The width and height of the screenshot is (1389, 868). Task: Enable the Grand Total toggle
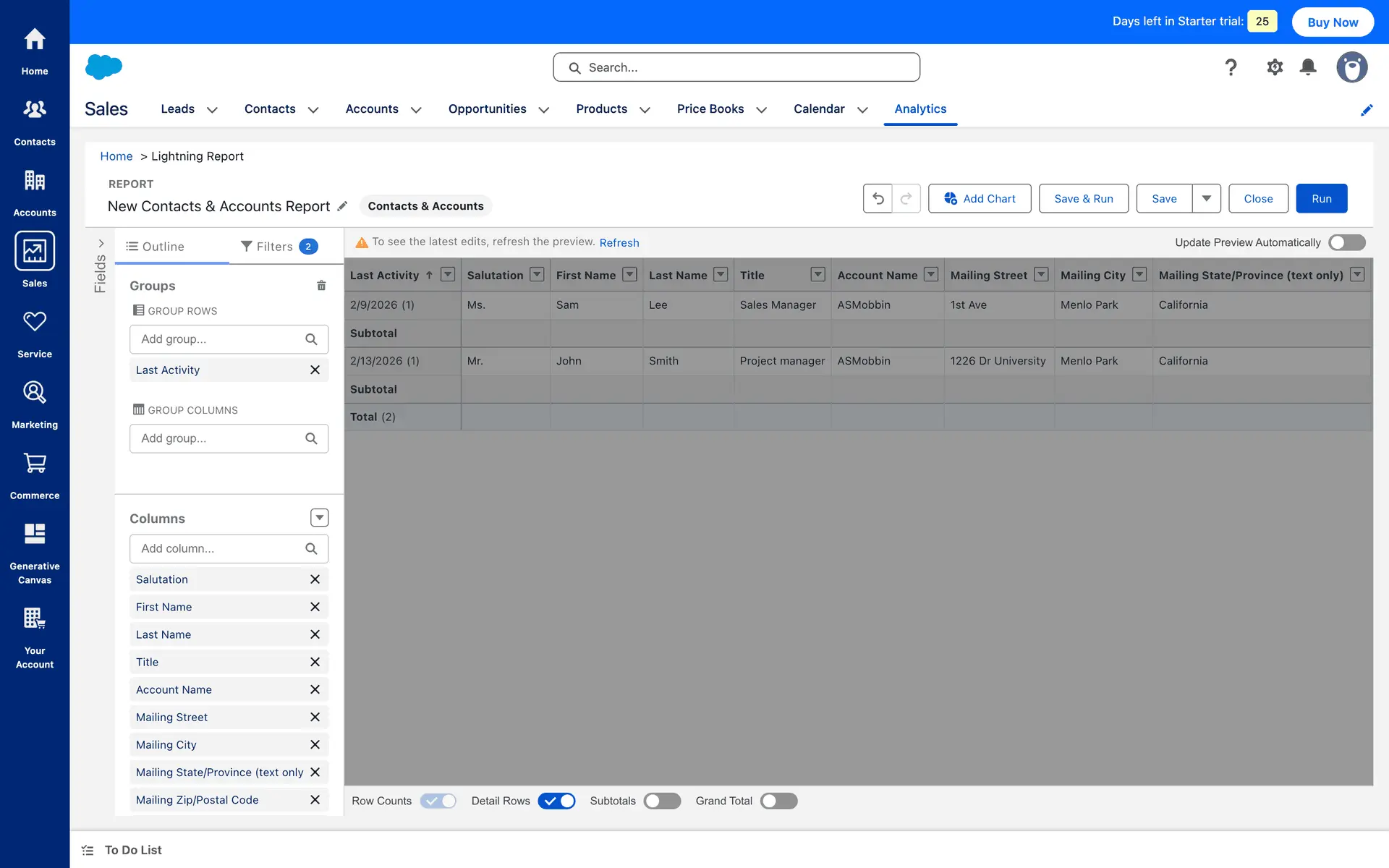778,801
